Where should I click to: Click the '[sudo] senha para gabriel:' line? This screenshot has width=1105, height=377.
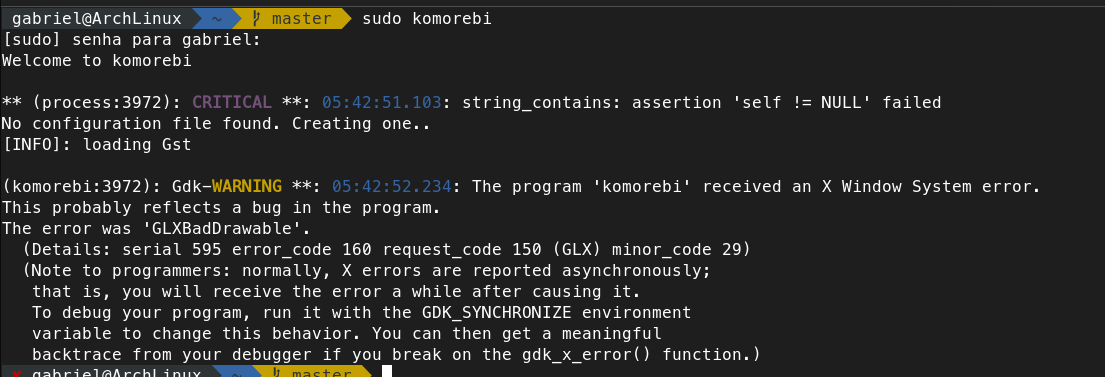click(x=132, y=40)
